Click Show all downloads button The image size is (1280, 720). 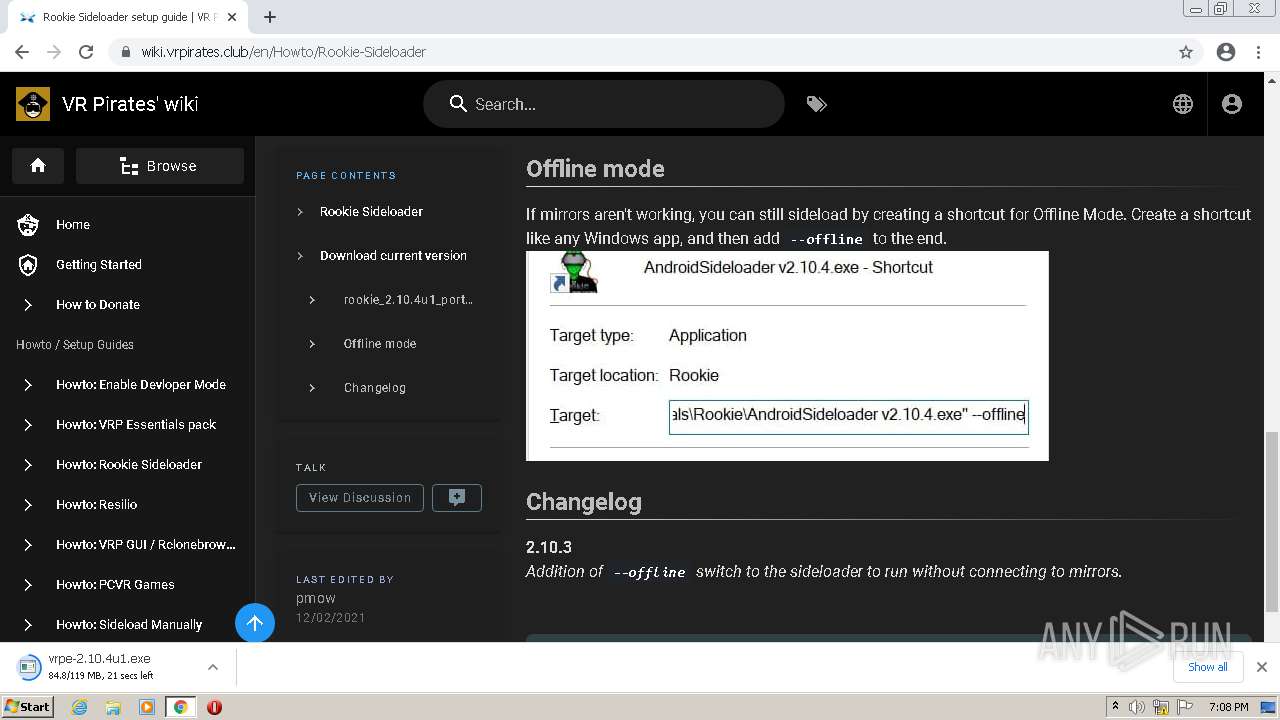[1208, 667]
